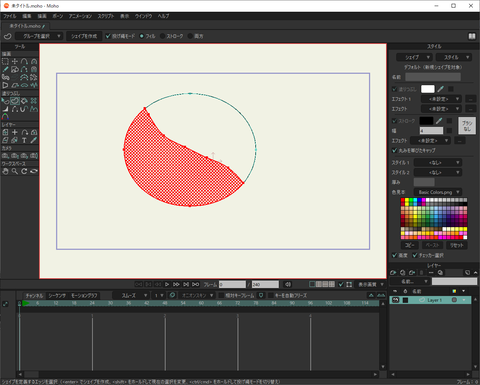Toggle the round caps checkbox

(395, 150)
